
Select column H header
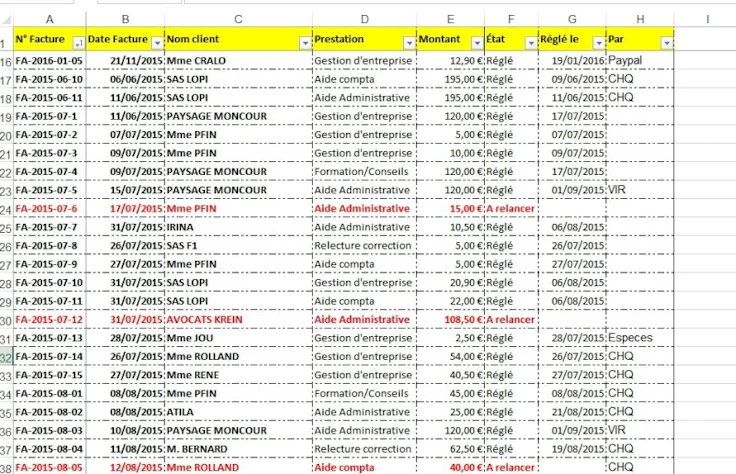click(640, 19)
